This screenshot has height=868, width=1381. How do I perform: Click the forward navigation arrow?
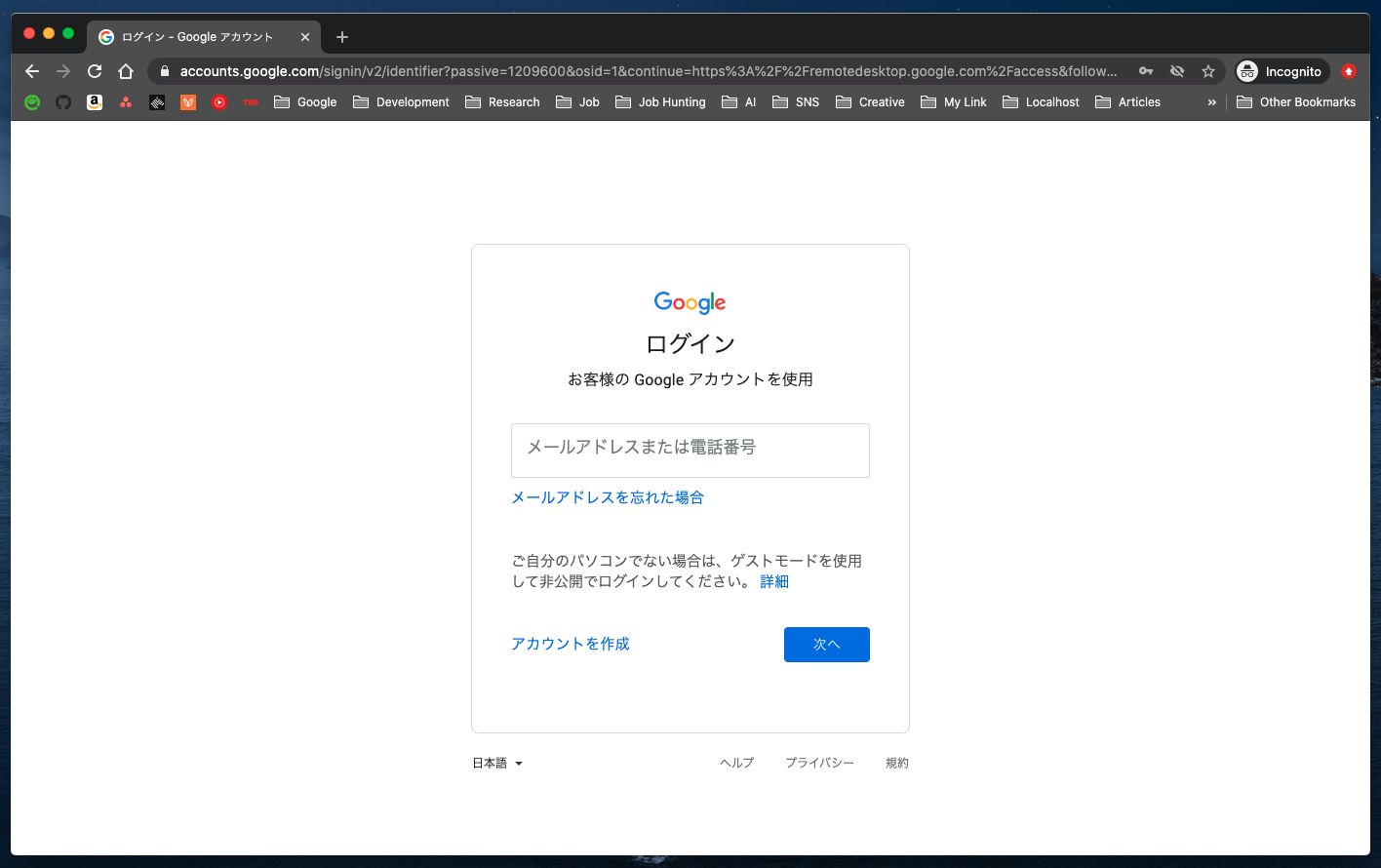(63, 71)
